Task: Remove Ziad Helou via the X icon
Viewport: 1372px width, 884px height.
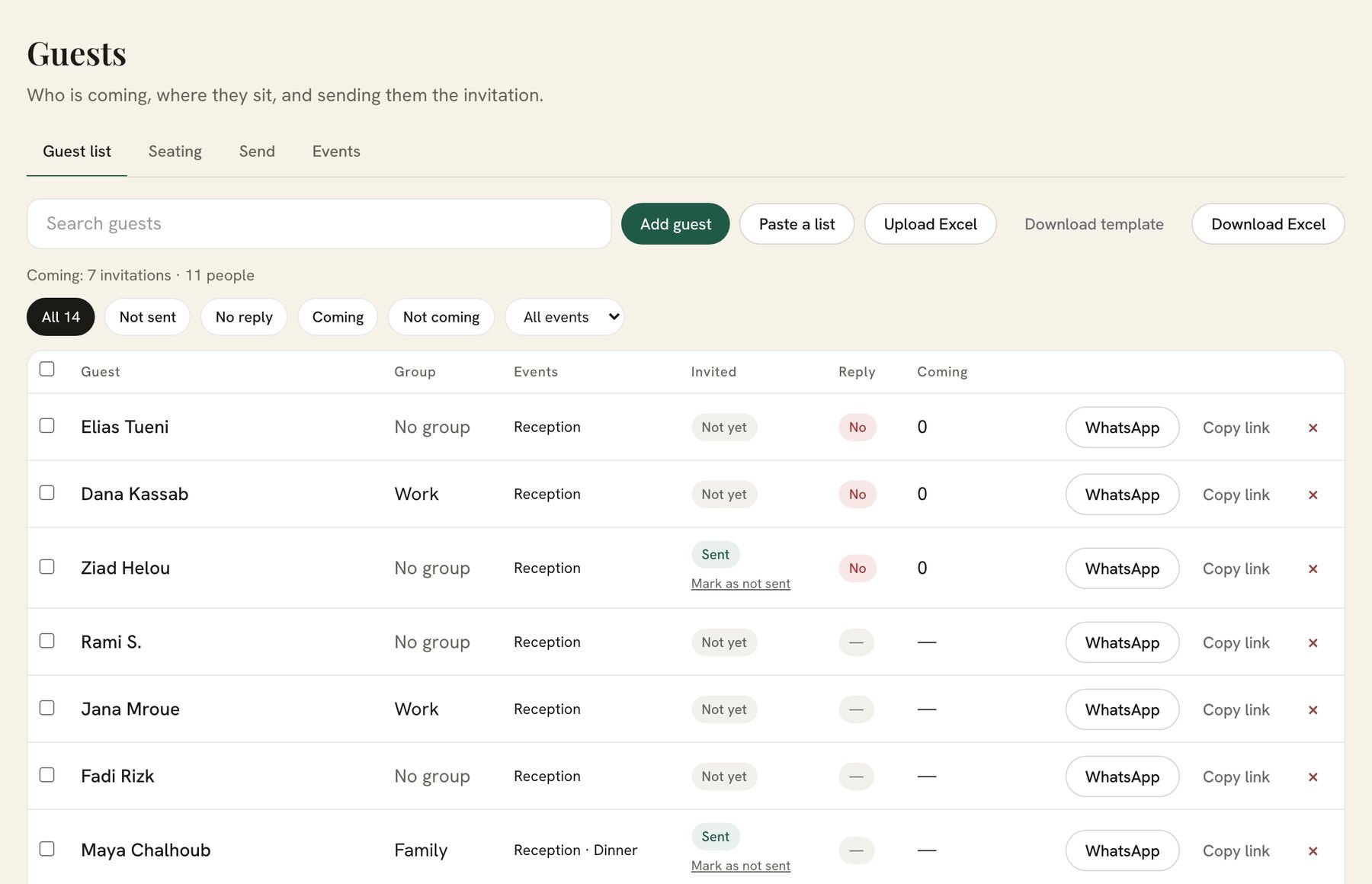Action: tap(1313, 569)
